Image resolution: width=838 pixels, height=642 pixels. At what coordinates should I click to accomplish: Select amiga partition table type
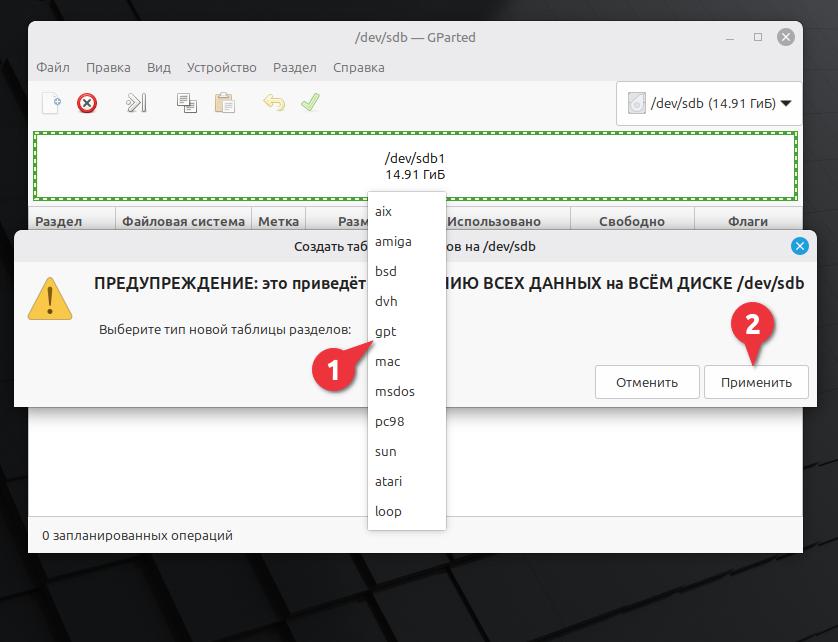pos(407,241)
